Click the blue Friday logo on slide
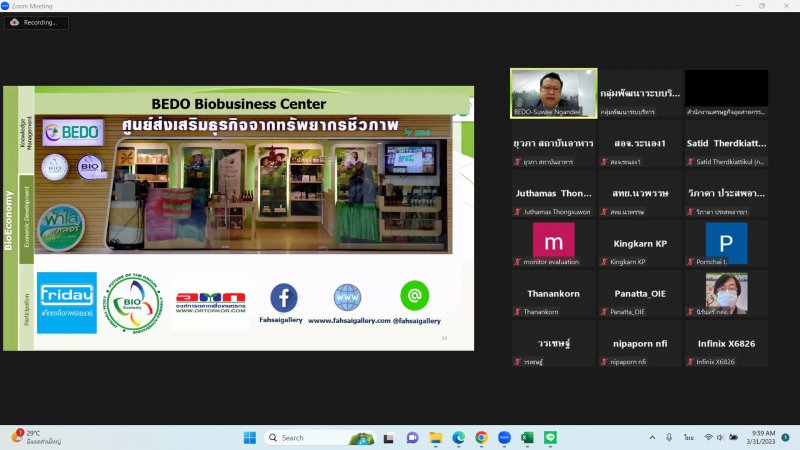 (x=67, y=303)
